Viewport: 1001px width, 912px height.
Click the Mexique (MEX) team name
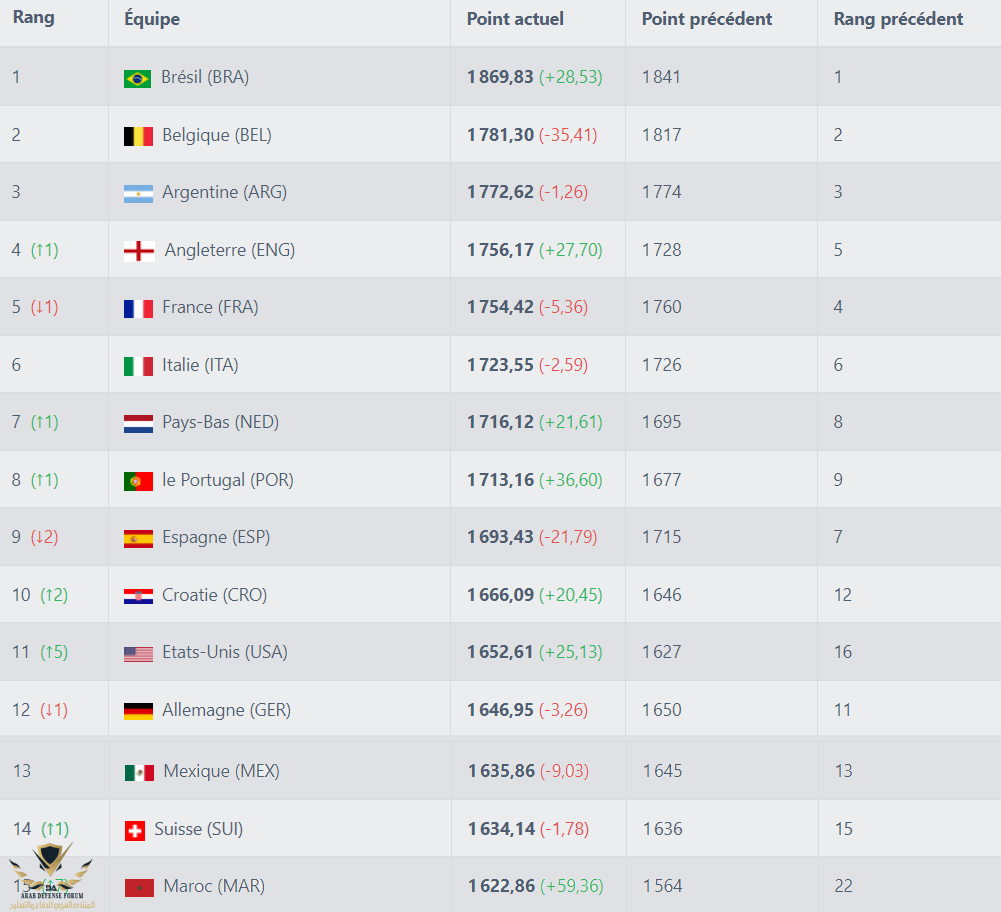point(221,771)
